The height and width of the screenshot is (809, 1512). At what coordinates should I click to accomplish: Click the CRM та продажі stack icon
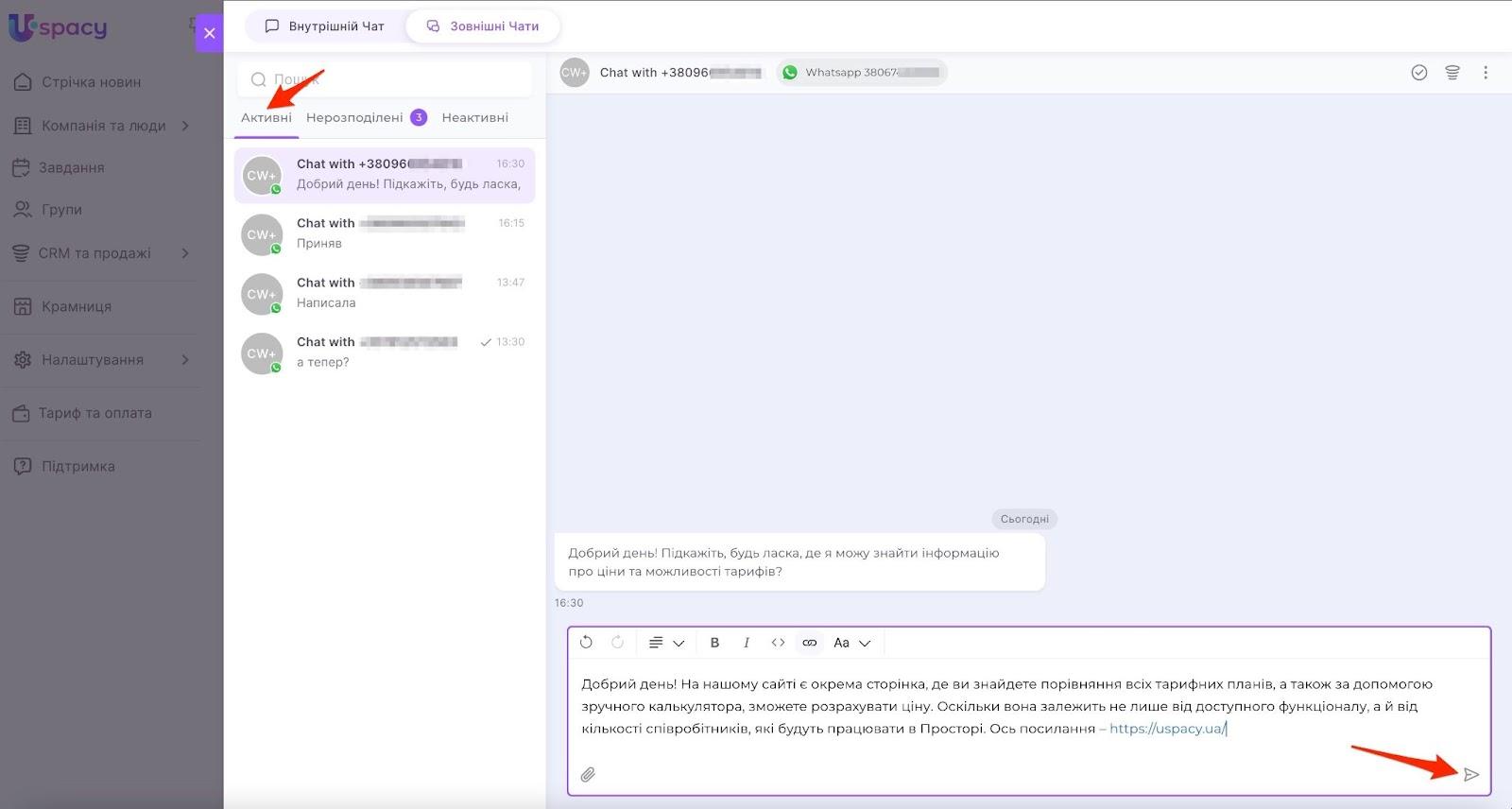coord(21,253)
